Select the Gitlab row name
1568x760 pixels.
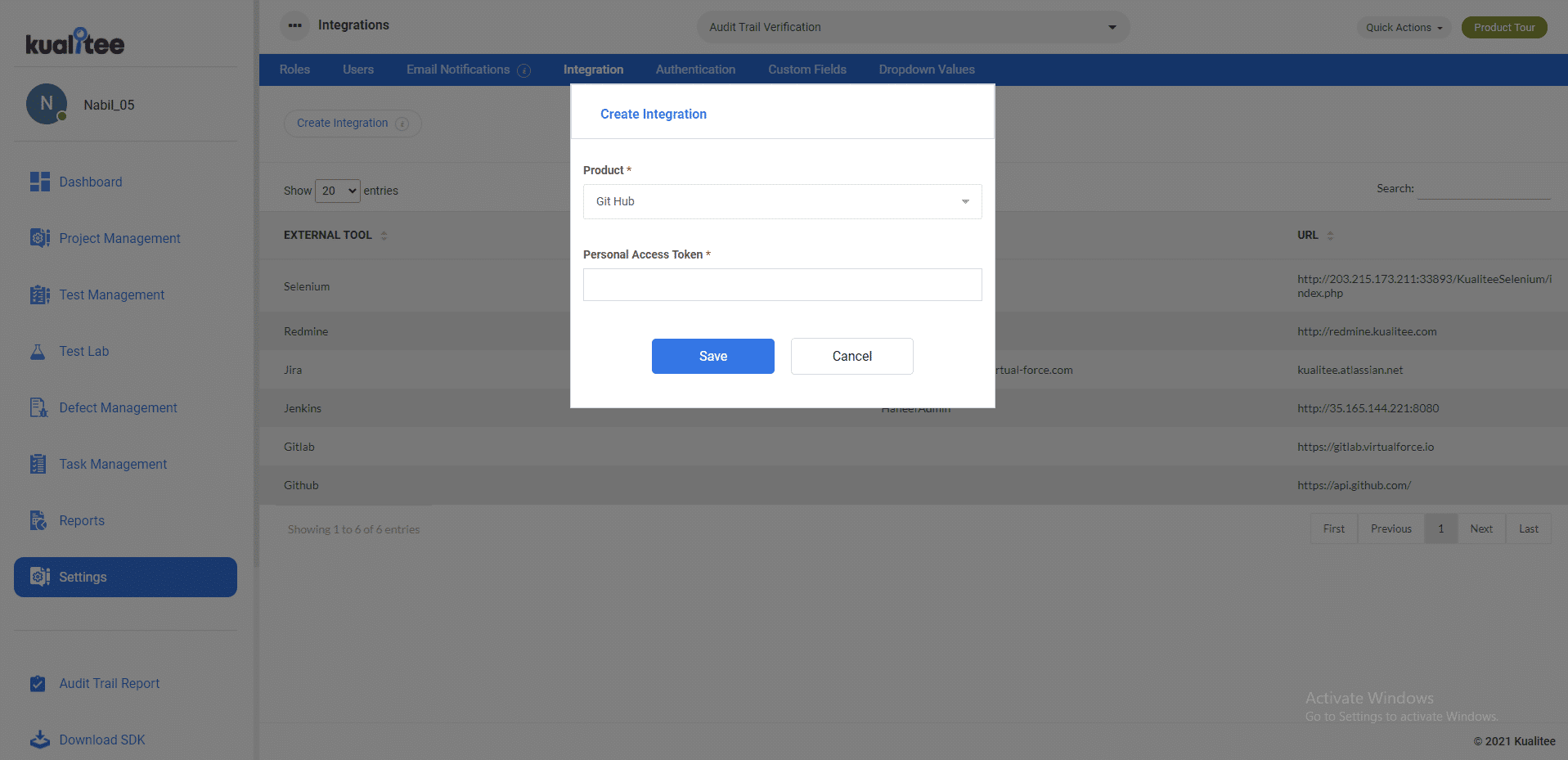point(299,447)
